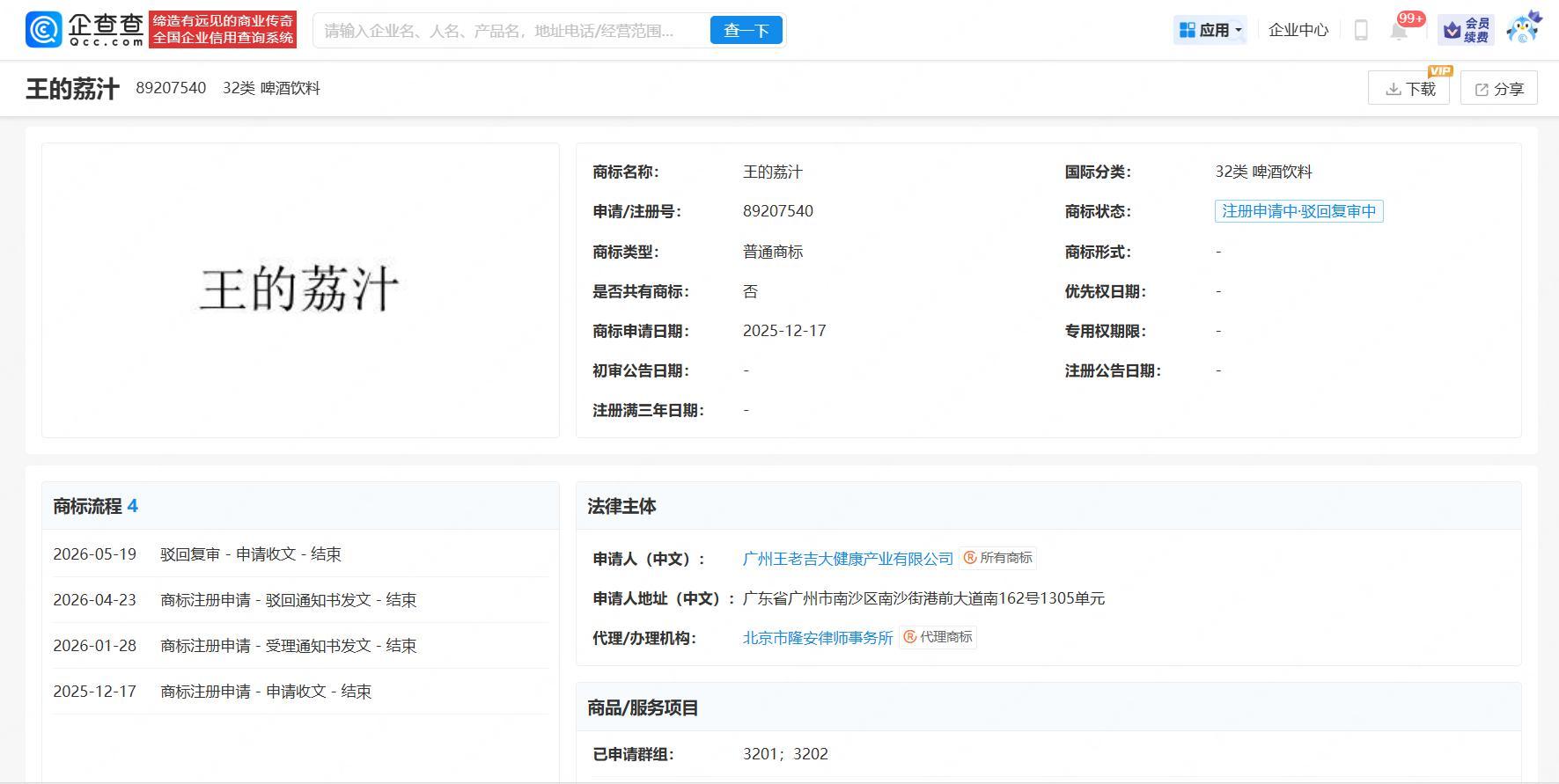Open the user avatar mascot icon

pyautogui.click(x=1524, y=28)
